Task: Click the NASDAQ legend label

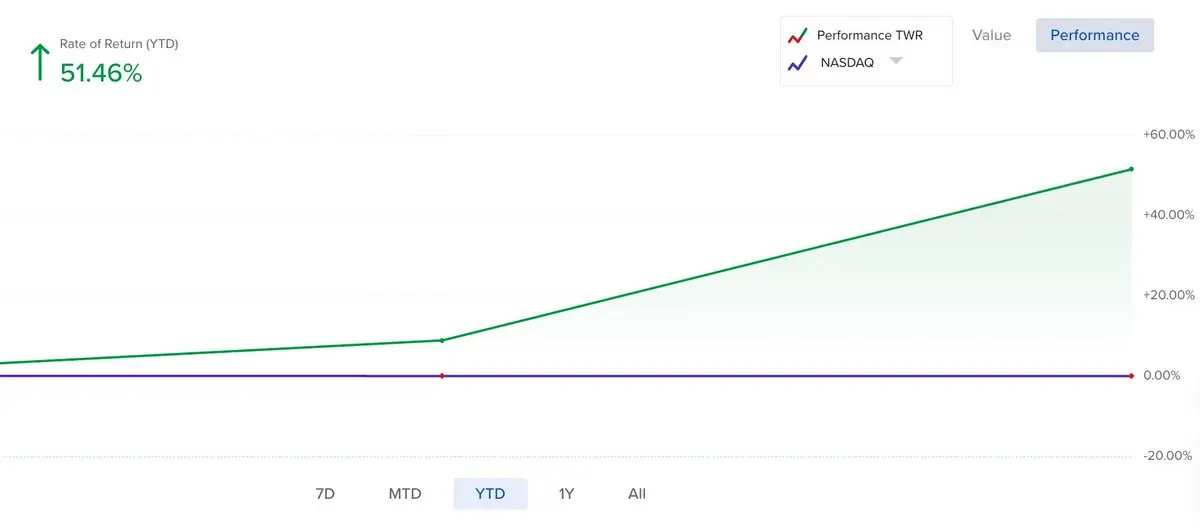Action: click(847, 62)
